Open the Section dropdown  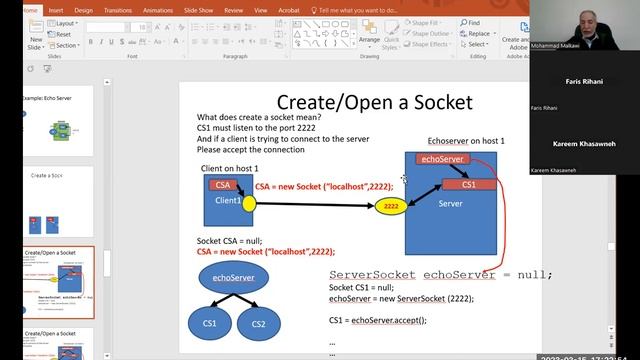[x=64, y=45]
